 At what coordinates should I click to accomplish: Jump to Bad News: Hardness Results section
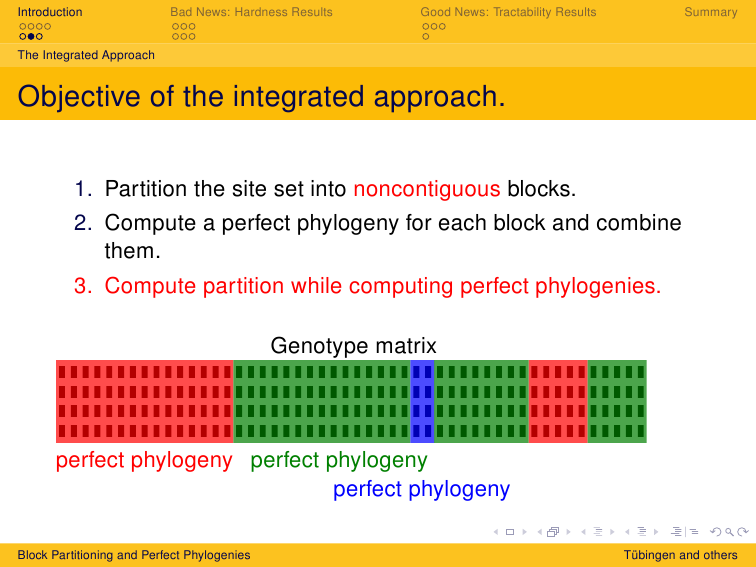[251, 12]
